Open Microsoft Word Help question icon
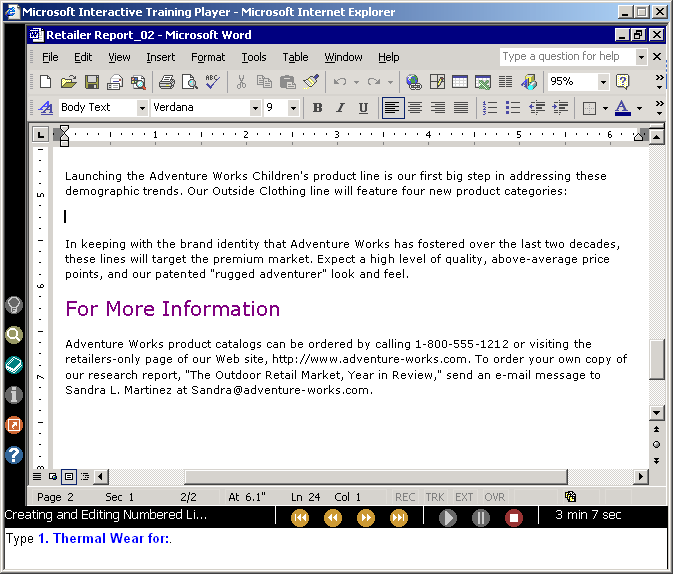 click(622, 82)
